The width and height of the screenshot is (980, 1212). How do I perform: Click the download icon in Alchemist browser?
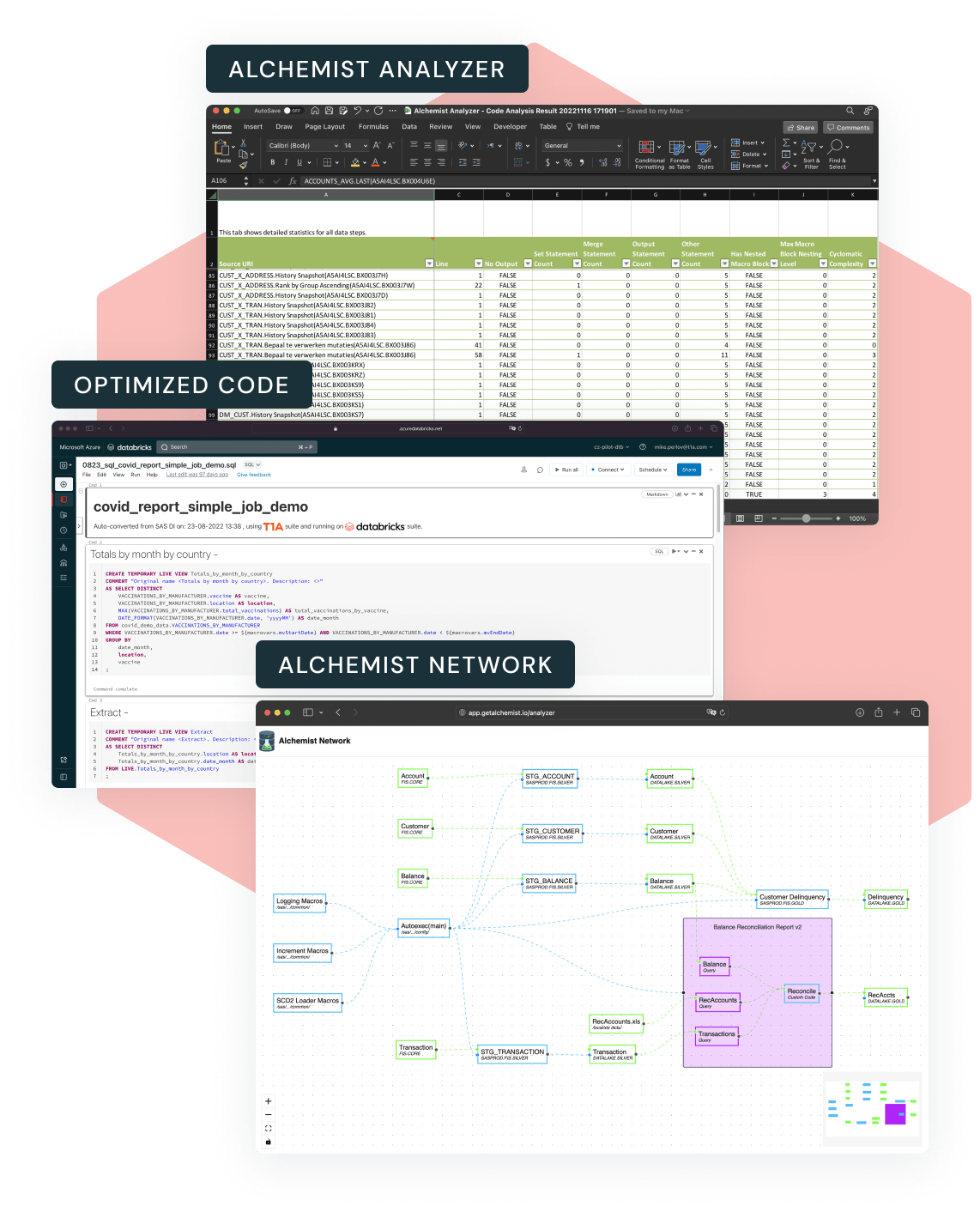859,712
